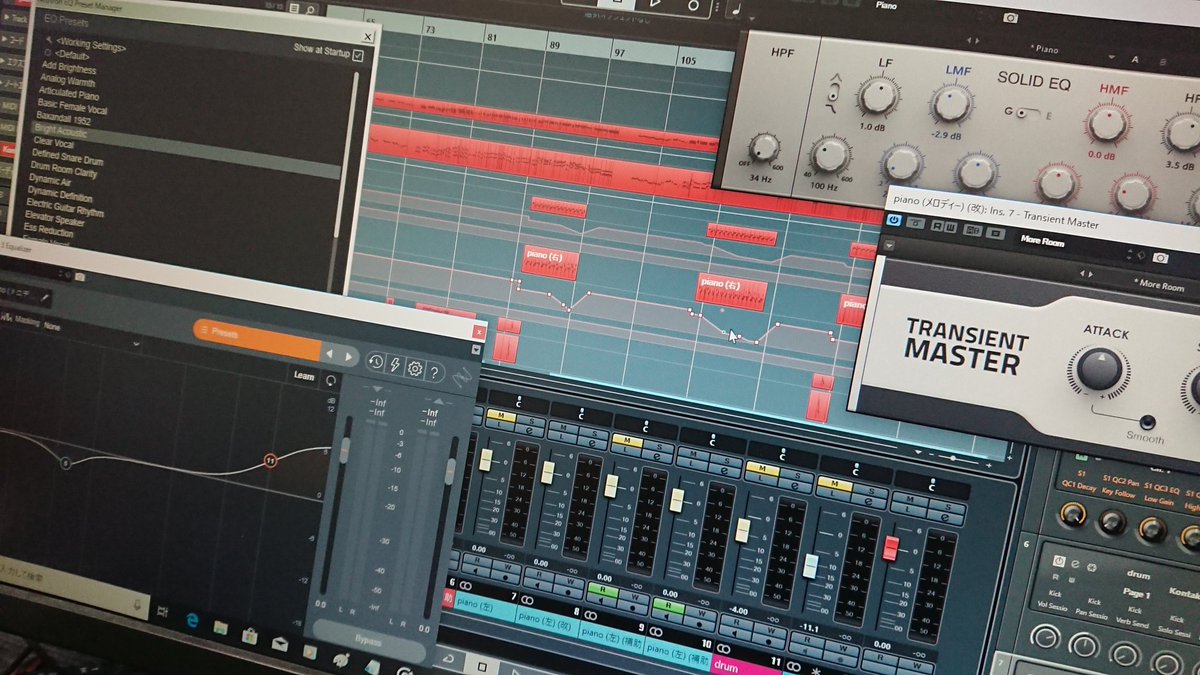Image resolution: width=1200 pixels, height=675 pixels.
Task: Click bar 105 on the timeline ruler
Action: pos(687,61)
